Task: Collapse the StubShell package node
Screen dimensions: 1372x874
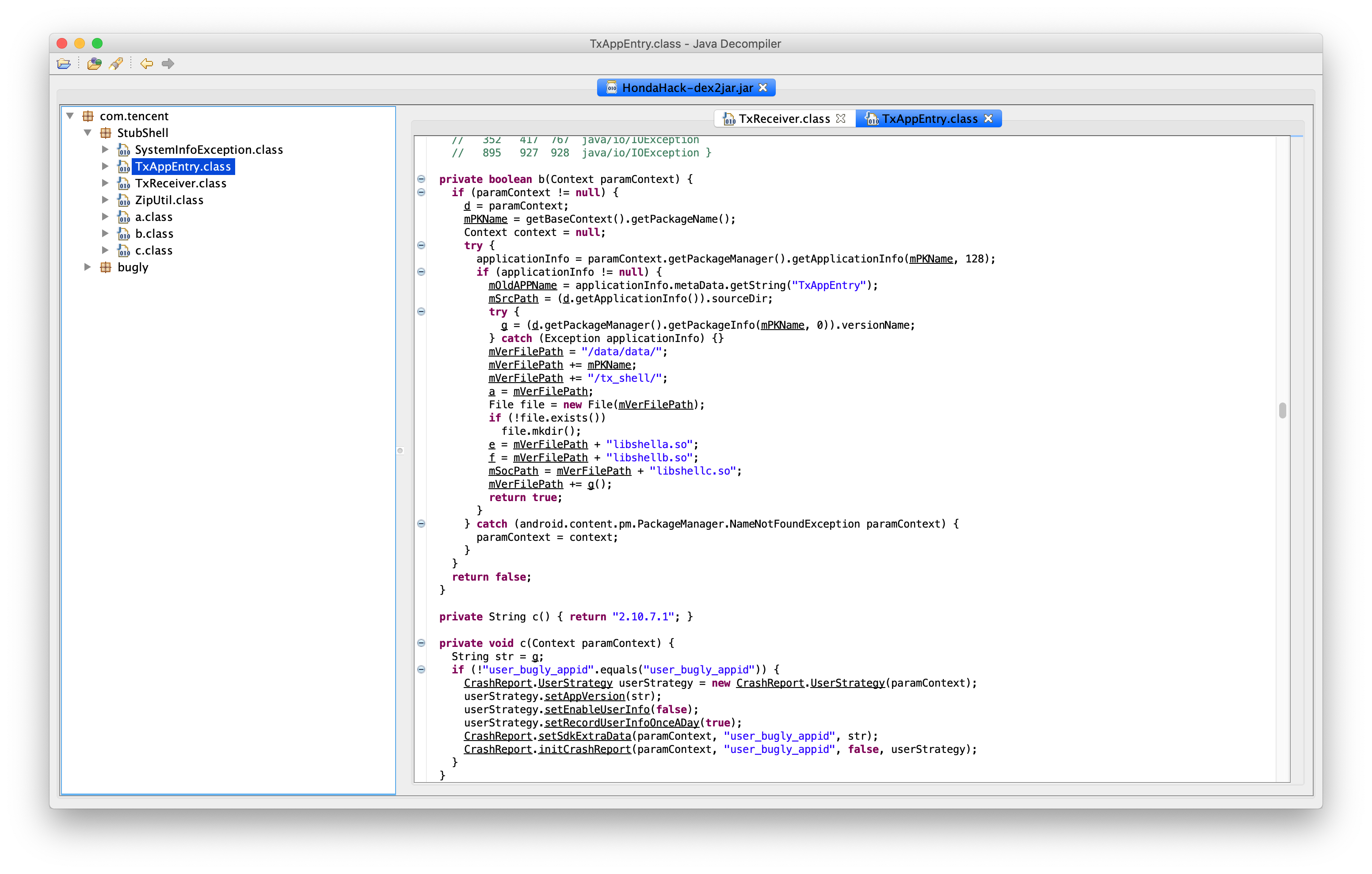Action: point(88,133)
